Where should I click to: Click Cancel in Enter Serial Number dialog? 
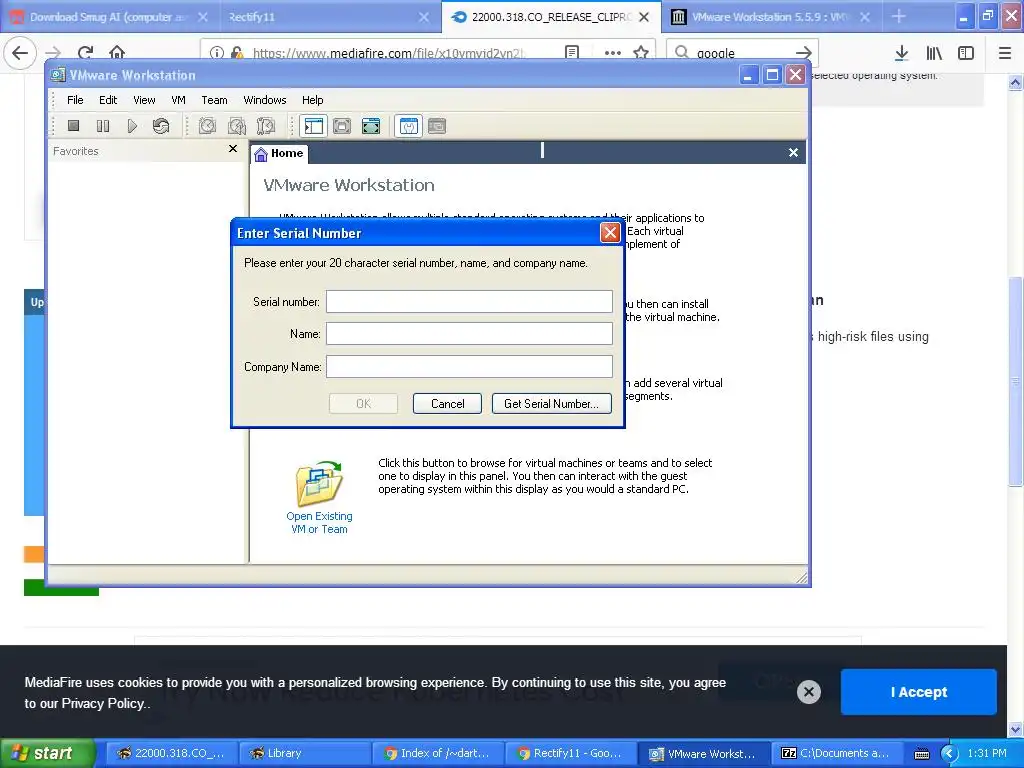[x=447, y=404]
